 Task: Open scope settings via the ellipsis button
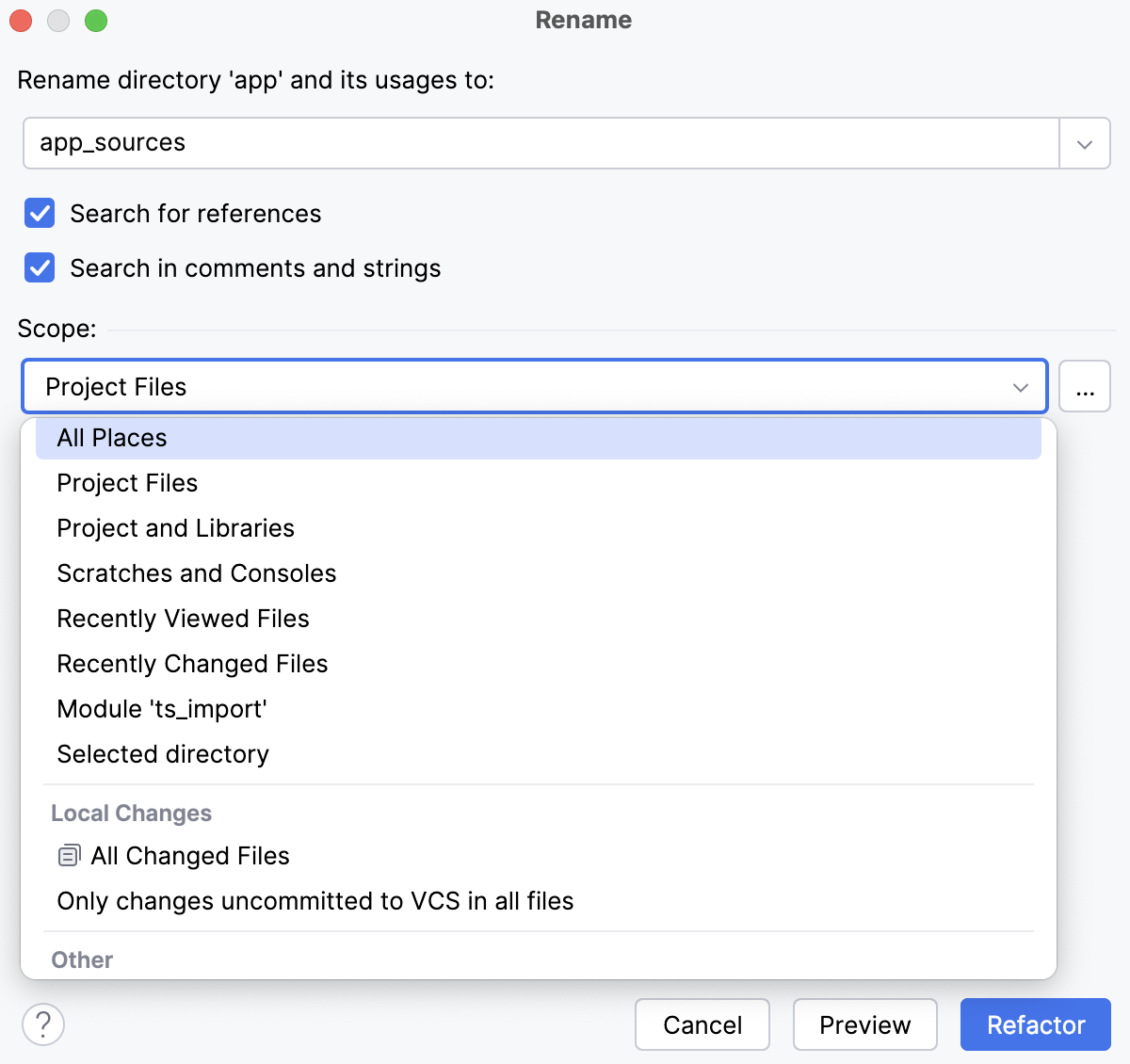[1085, 386]
